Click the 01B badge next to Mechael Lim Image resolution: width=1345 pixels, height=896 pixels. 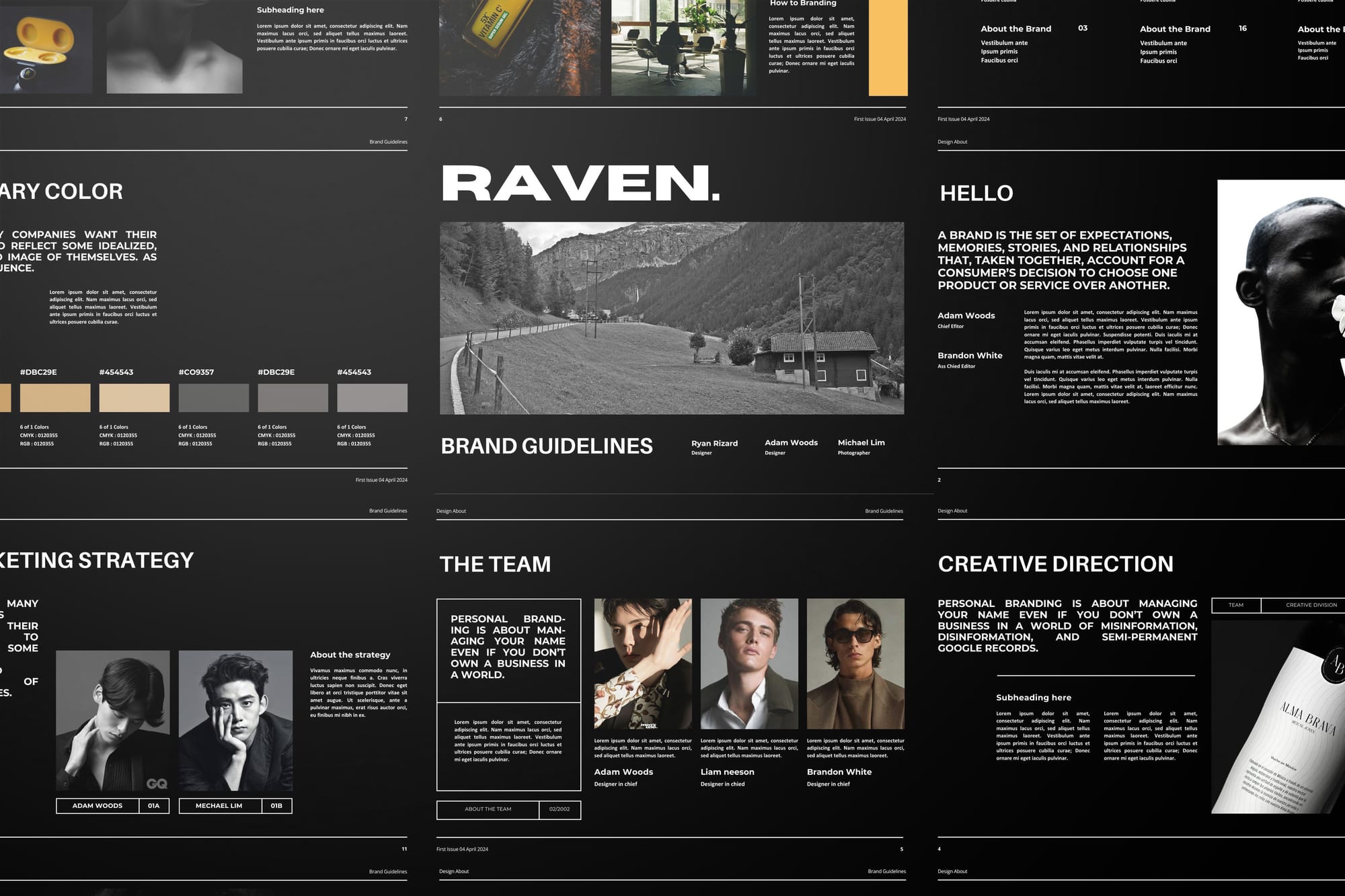[276, 805]
